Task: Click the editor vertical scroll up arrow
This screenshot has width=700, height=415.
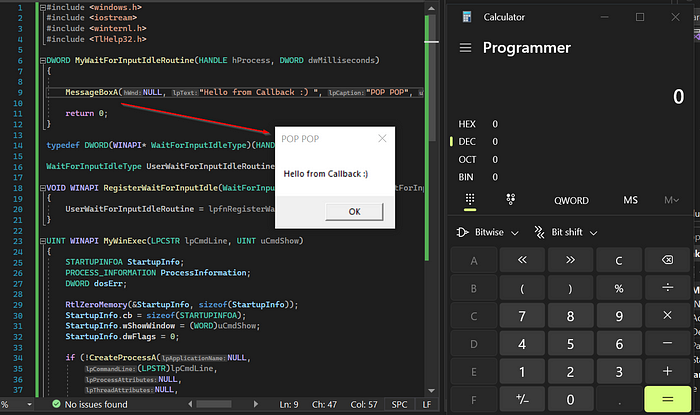Action: click(431, 8)
